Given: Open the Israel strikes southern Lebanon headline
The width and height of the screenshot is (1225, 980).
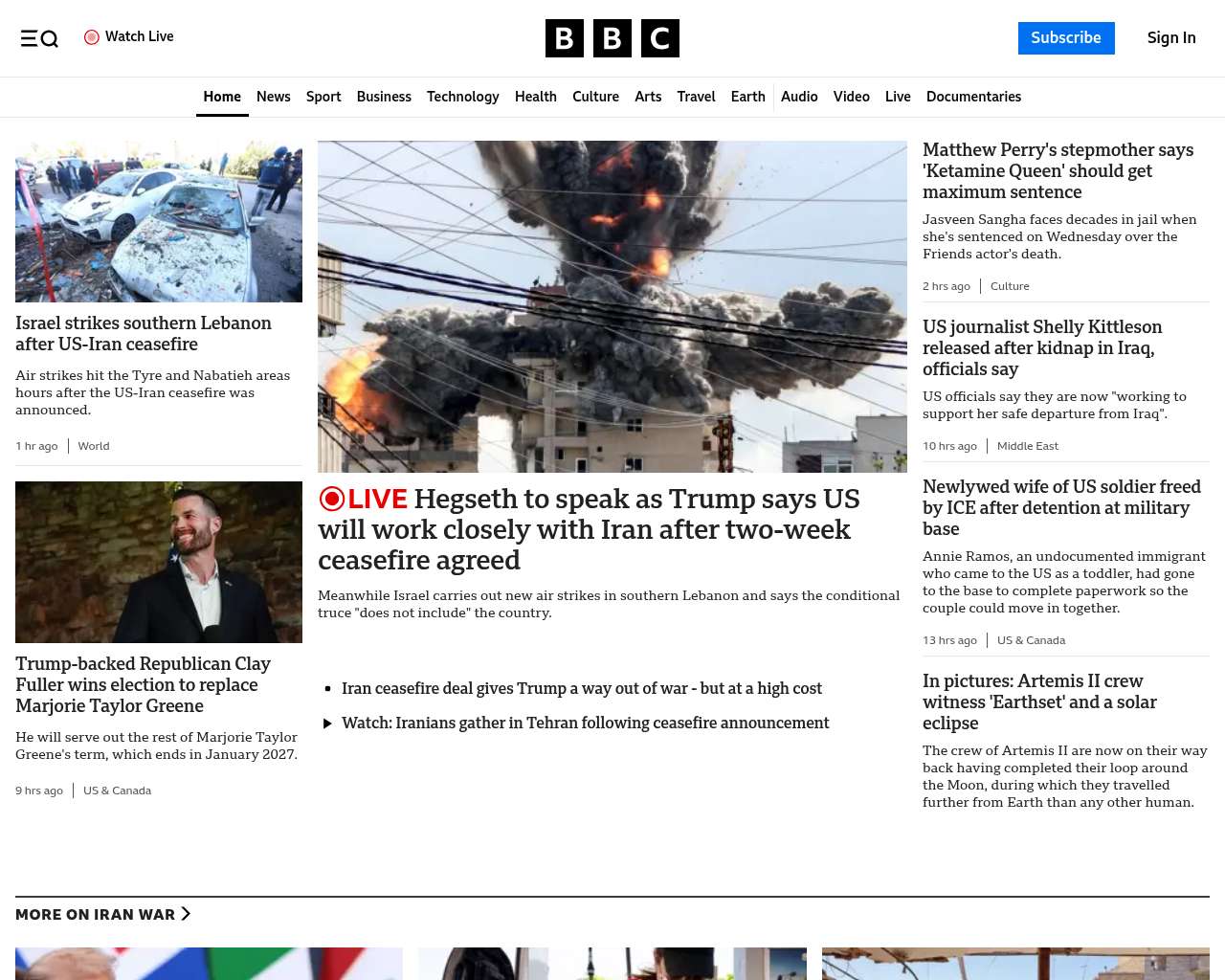Looking at the screenshot, I should (144, 333).
